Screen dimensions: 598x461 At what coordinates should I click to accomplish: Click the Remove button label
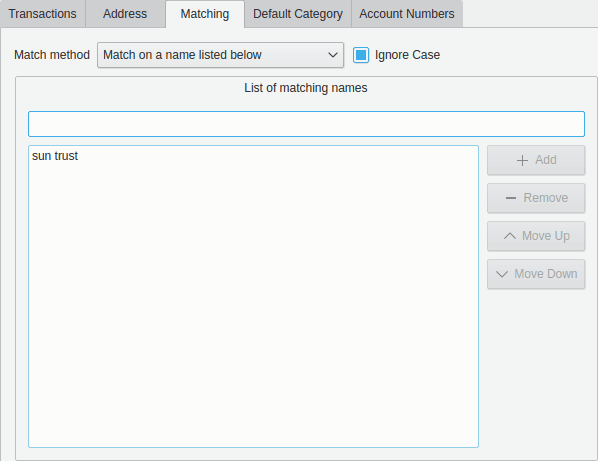click(x=546, y=198)
